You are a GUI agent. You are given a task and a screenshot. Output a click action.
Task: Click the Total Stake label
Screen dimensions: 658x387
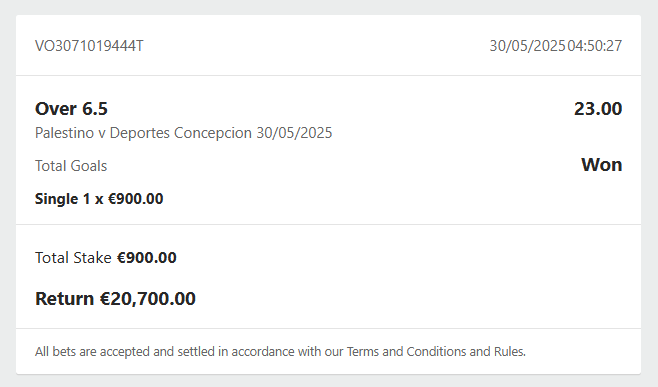pos(73,258)
